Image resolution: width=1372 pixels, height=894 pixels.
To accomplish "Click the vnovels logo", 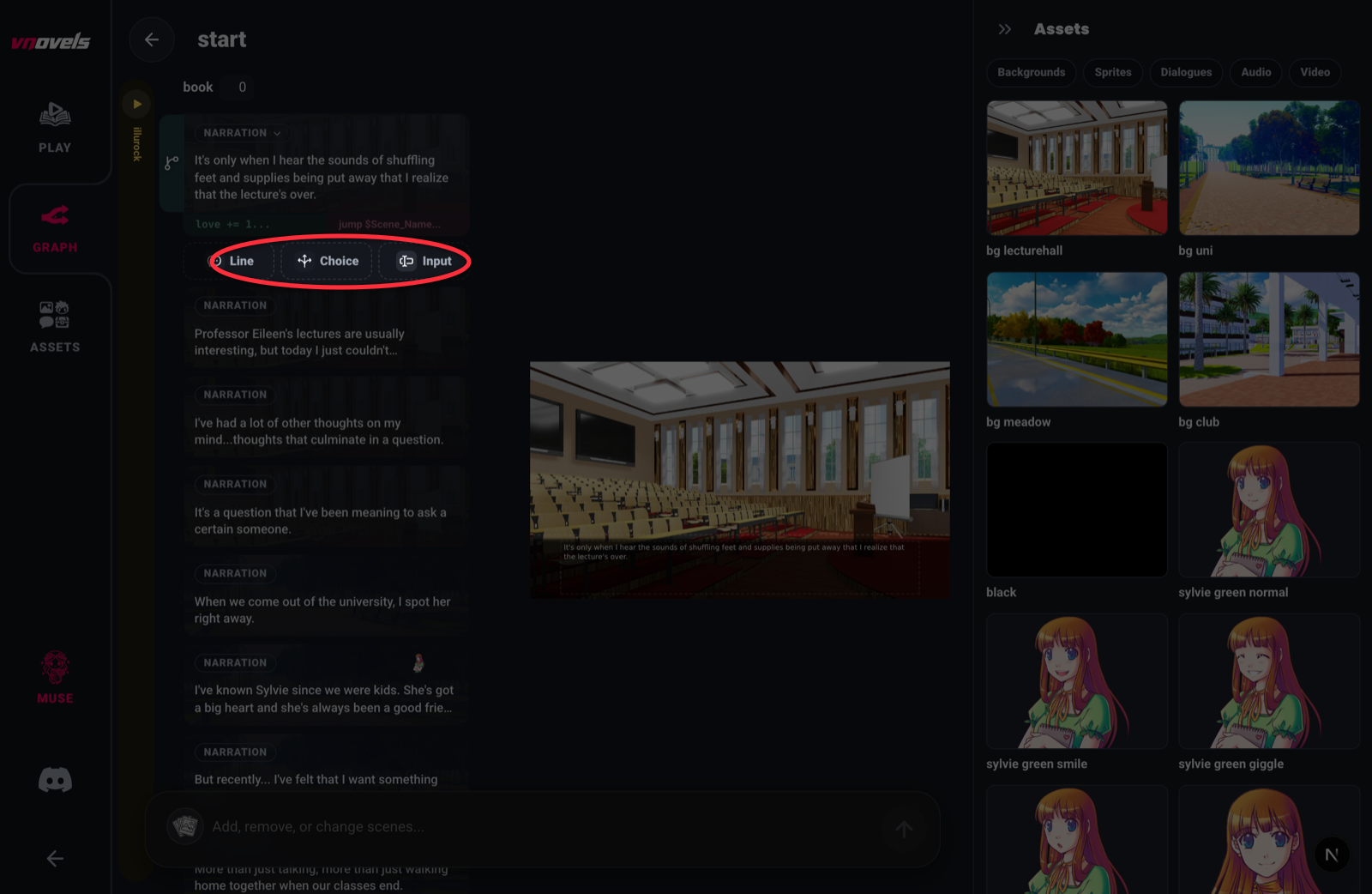I will click(50, 41).
